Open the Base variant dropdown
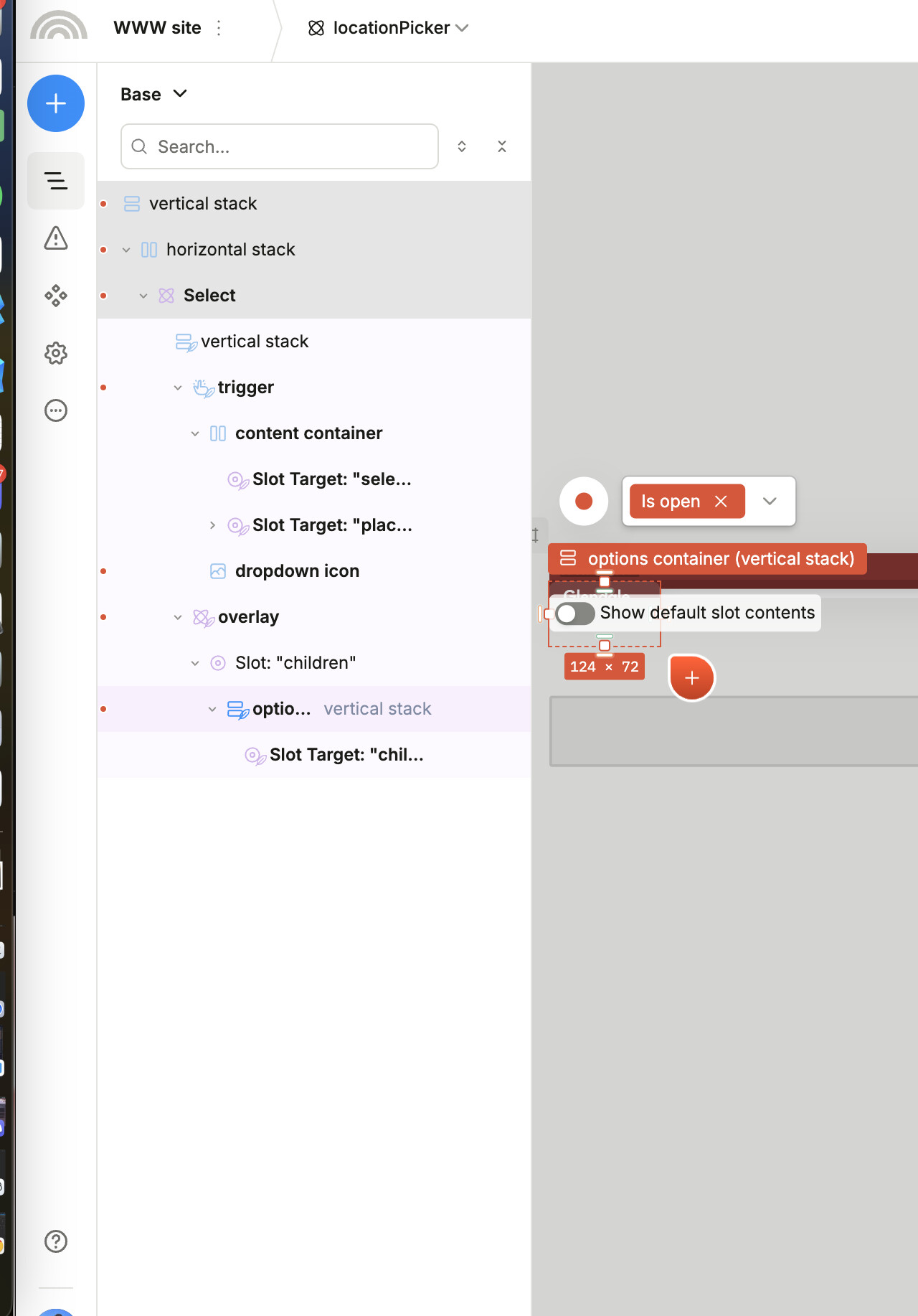The height and width of the screenshot is (1316, 918). 154,94
